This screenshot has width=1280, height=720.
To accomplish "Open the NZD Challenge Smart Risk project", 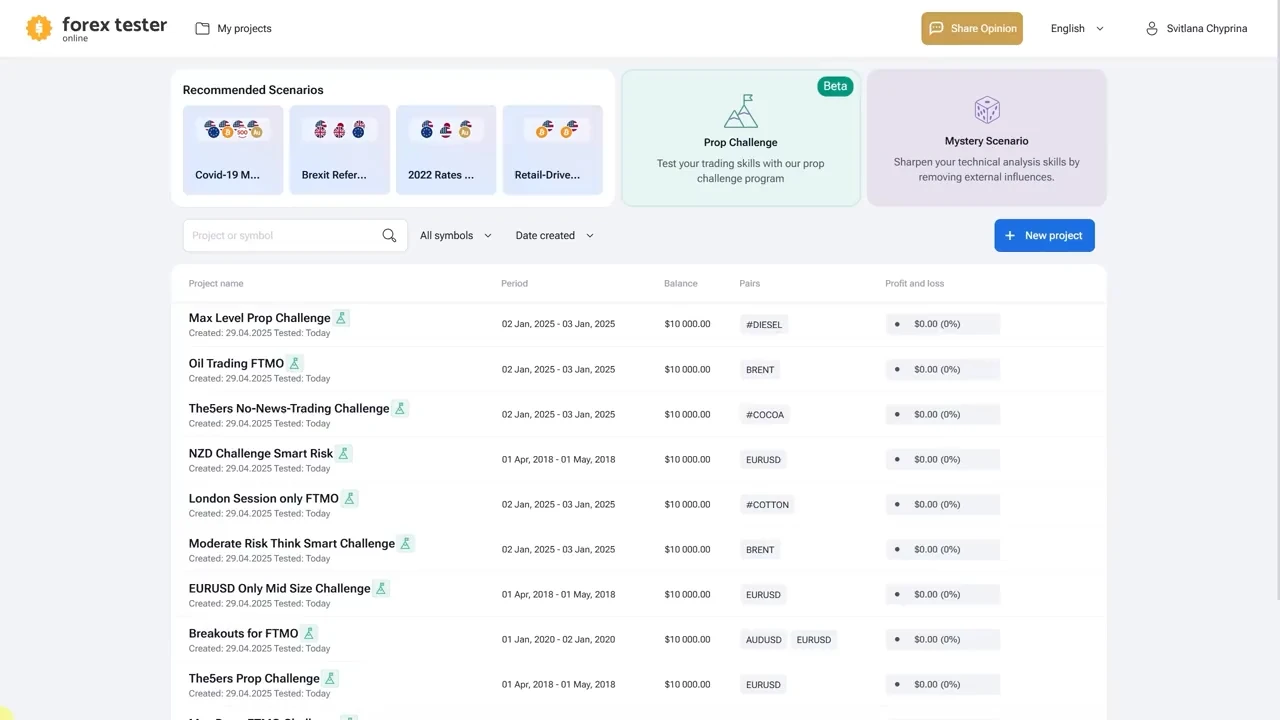I will click(x=260, y=454).
